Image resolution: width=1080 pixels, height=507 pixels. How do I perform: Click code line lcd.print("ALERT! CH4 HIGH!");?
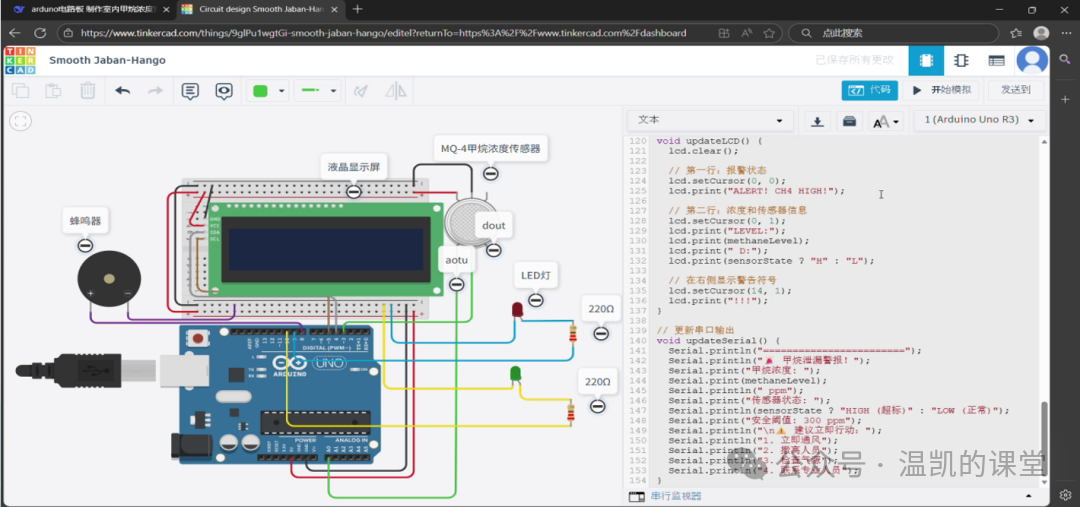pos(756,190)
